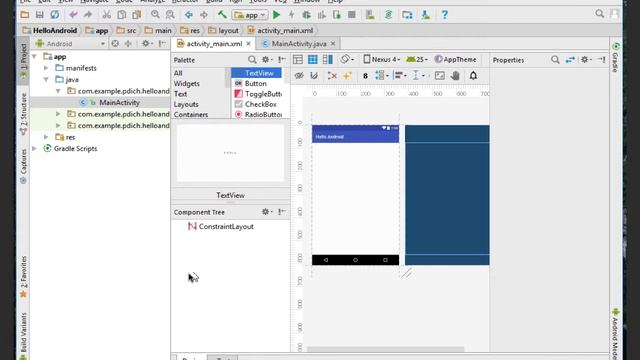Click the Pan hand icon in design toolbar

click(455, 76)
